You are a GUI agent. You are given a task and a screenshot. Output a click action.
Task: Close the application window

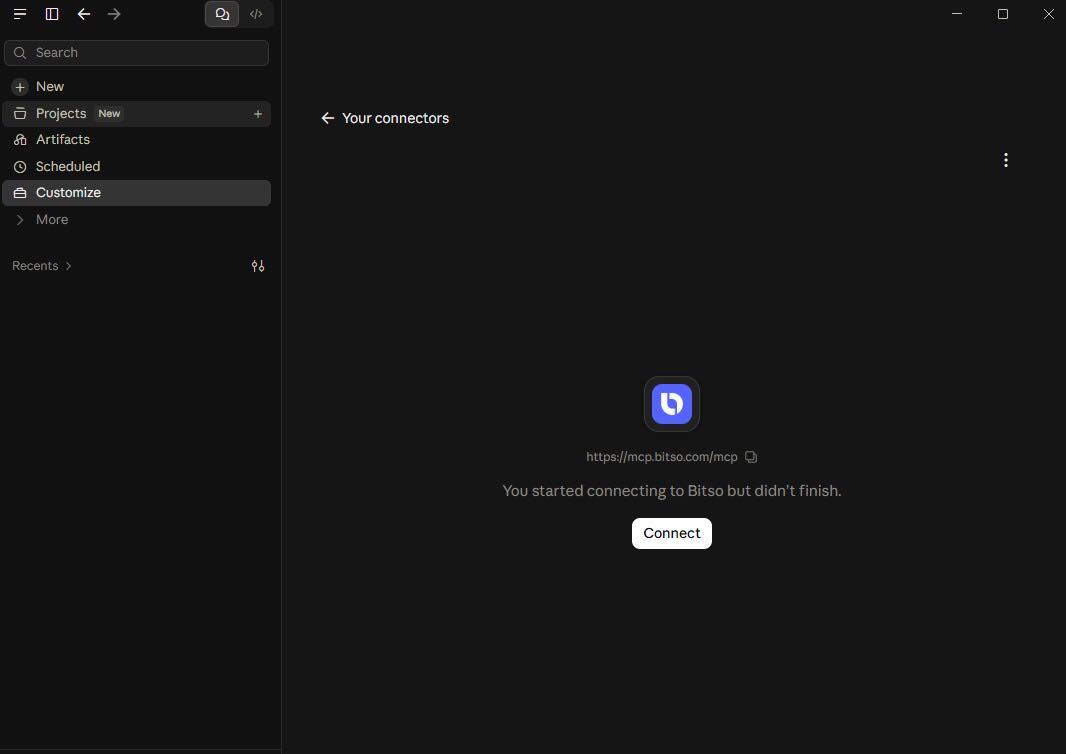tap(1048, 14)
